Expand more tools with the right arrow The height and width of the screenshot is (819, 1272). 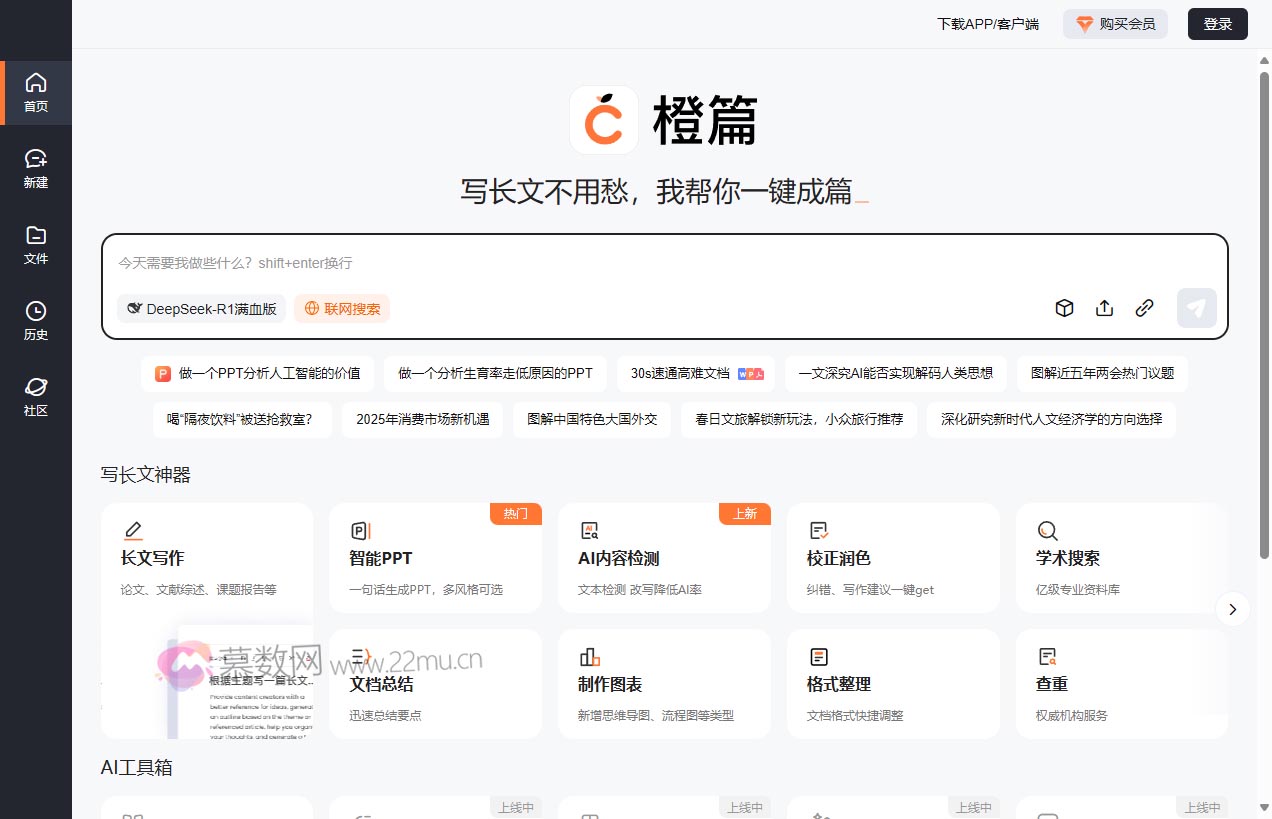[x=1232, y=609]
